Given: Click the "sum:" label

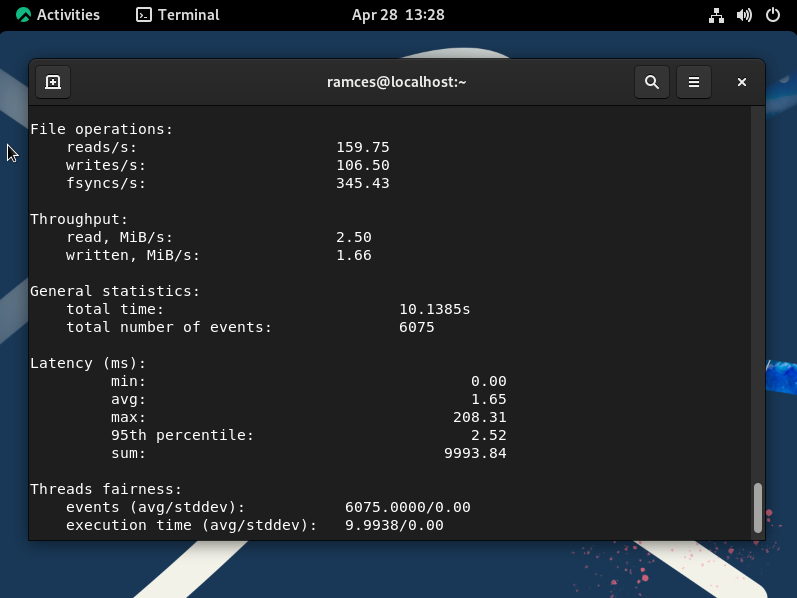Looking at the screenshot, I should click(128, 453).
